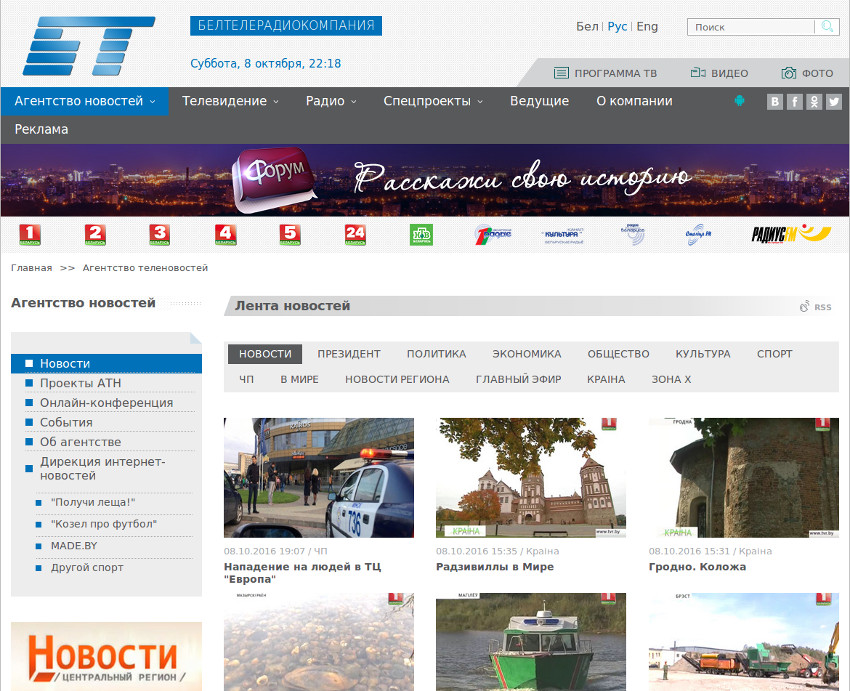This screenshot has height=691, width=850.
Task: Expand the Спецпроекты dropdown menu
Action: (432, 101)
